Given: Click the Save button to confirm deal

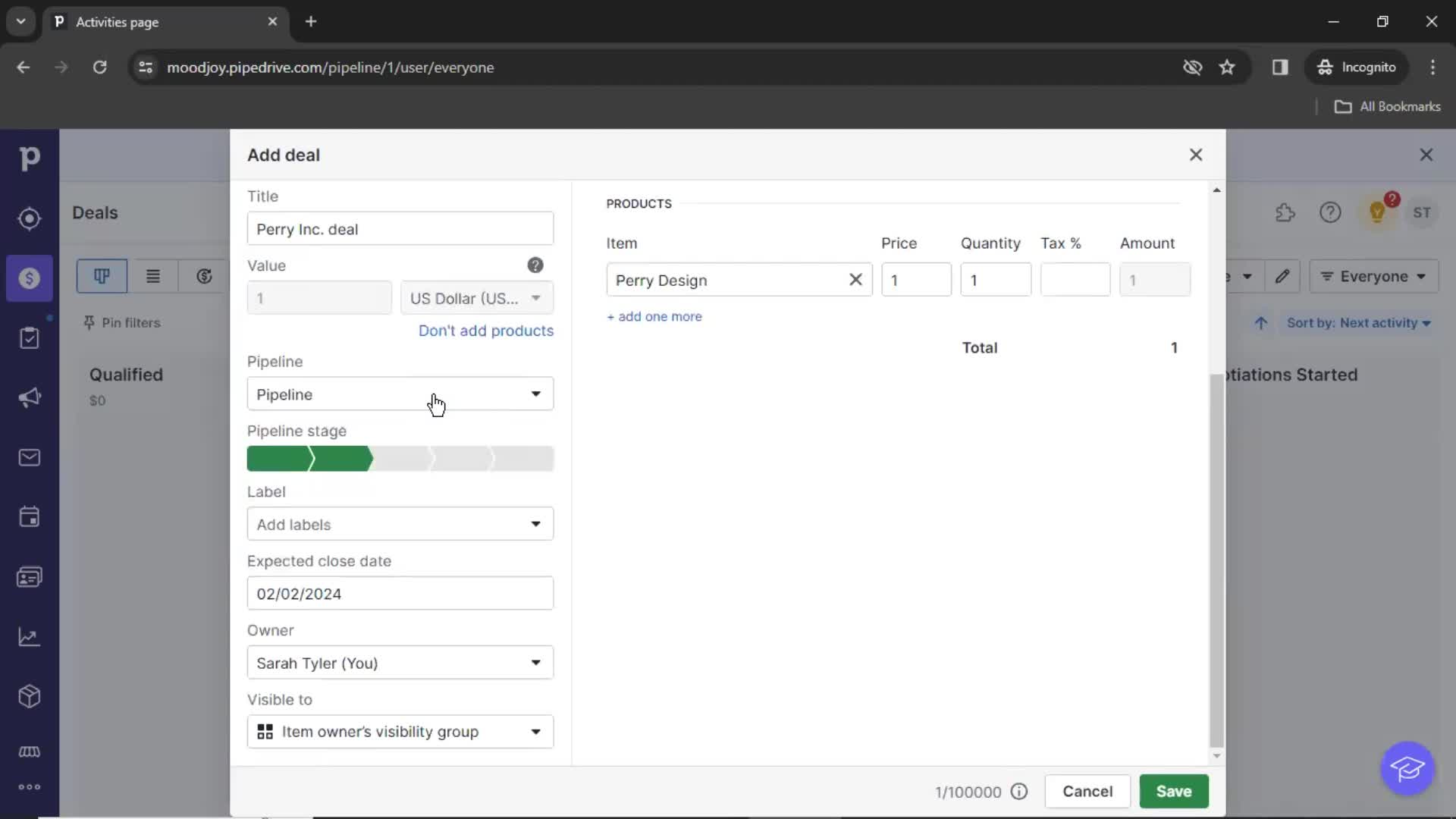Looking at the screenshot, I should 1173,791.
